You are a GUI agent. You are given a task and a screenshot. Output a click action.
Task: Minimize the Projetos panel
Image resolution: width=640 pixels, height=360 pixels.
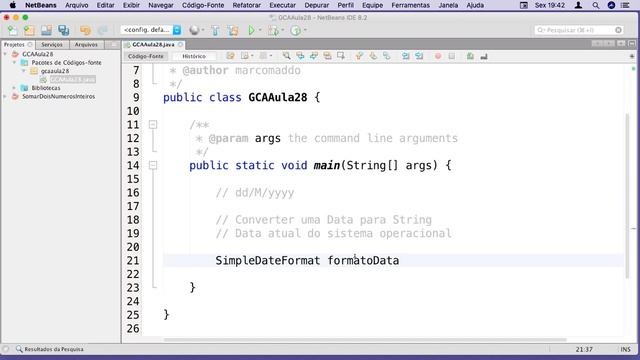pyautogui.click(x=113, y=44)
